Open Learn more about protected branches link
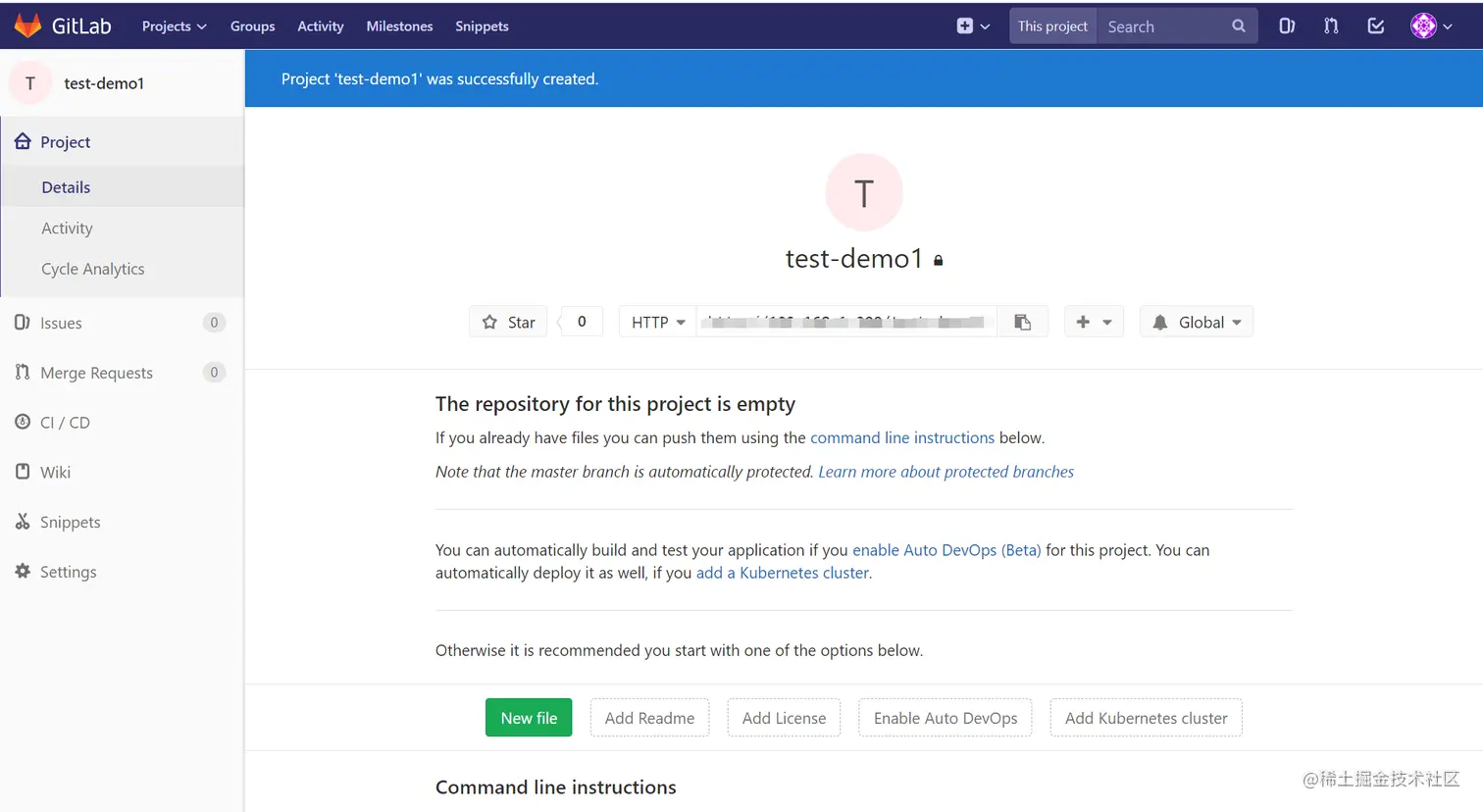Viewport: 1483px width, 812px height. tap(946, 472)
